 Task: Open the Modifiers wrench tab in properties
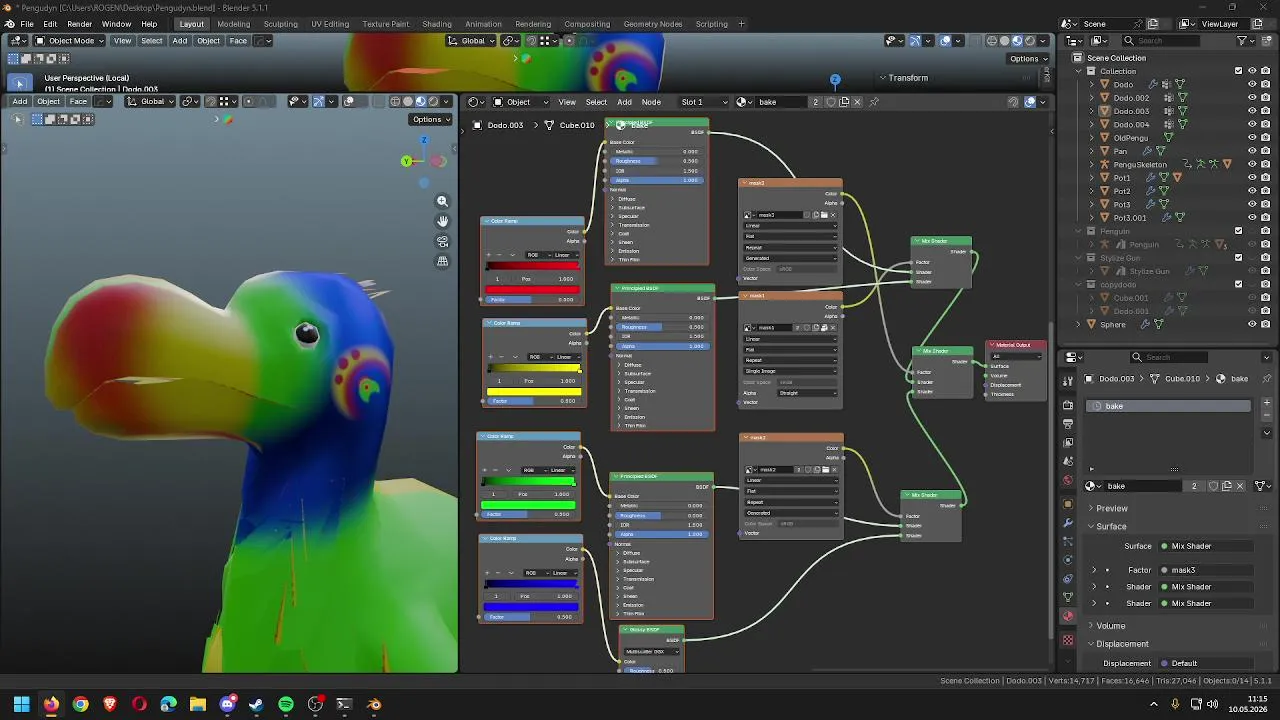pyautogui.click(x=1068, y=522)
